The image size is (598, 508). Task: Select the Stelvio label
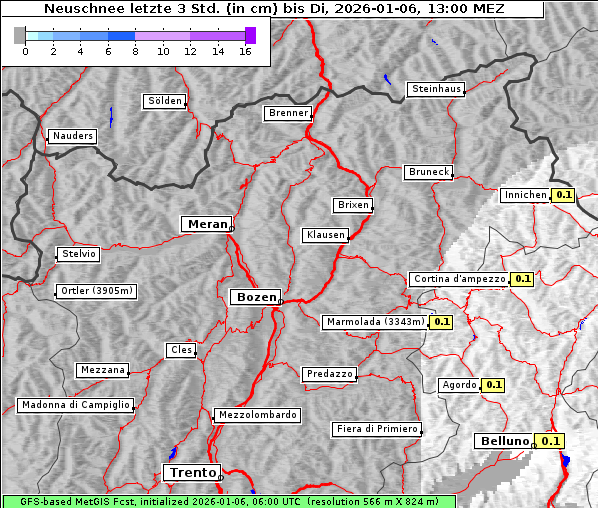79,254
